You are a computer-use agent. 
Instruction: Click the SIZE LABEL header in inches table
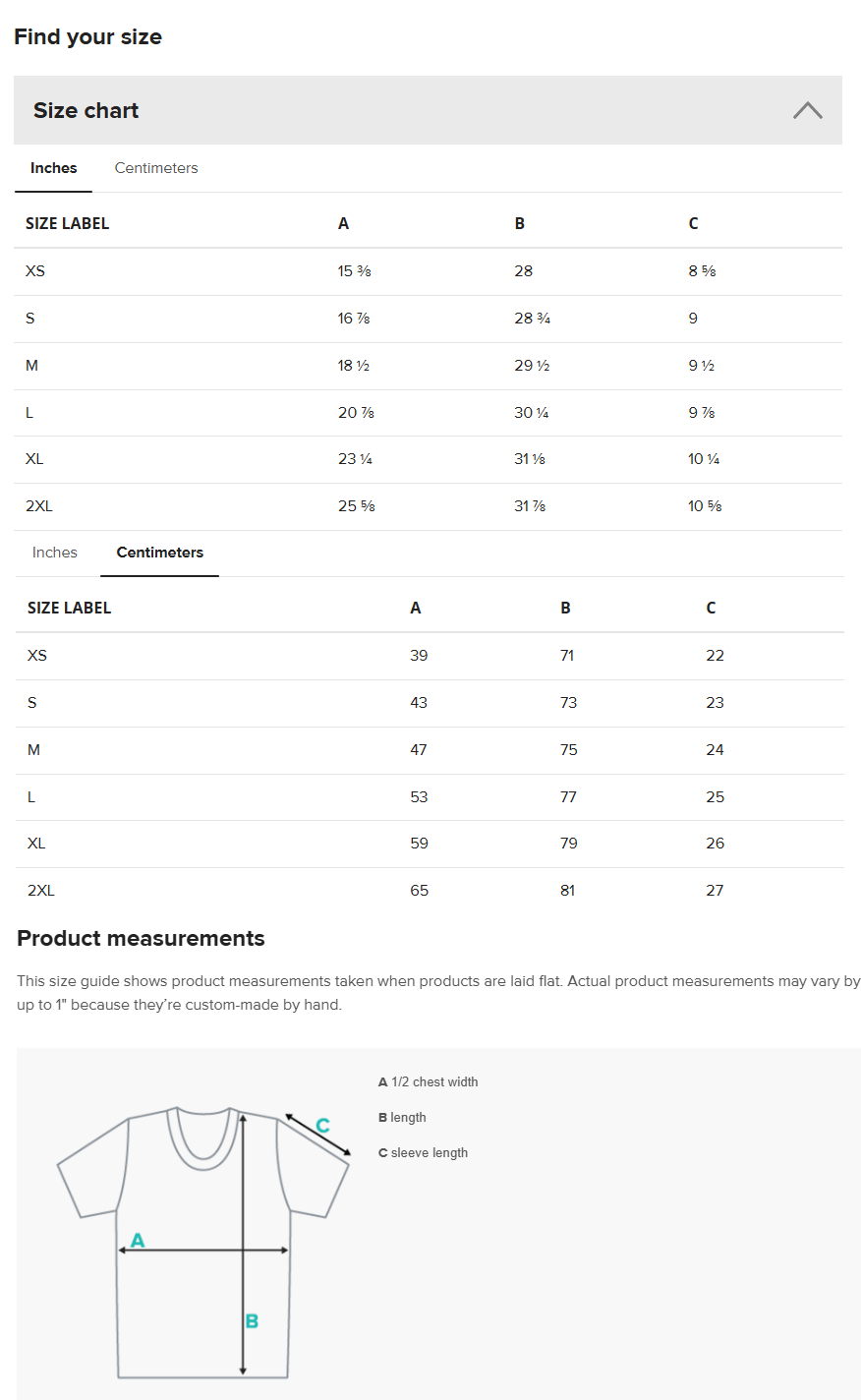(x=67, y=224)
